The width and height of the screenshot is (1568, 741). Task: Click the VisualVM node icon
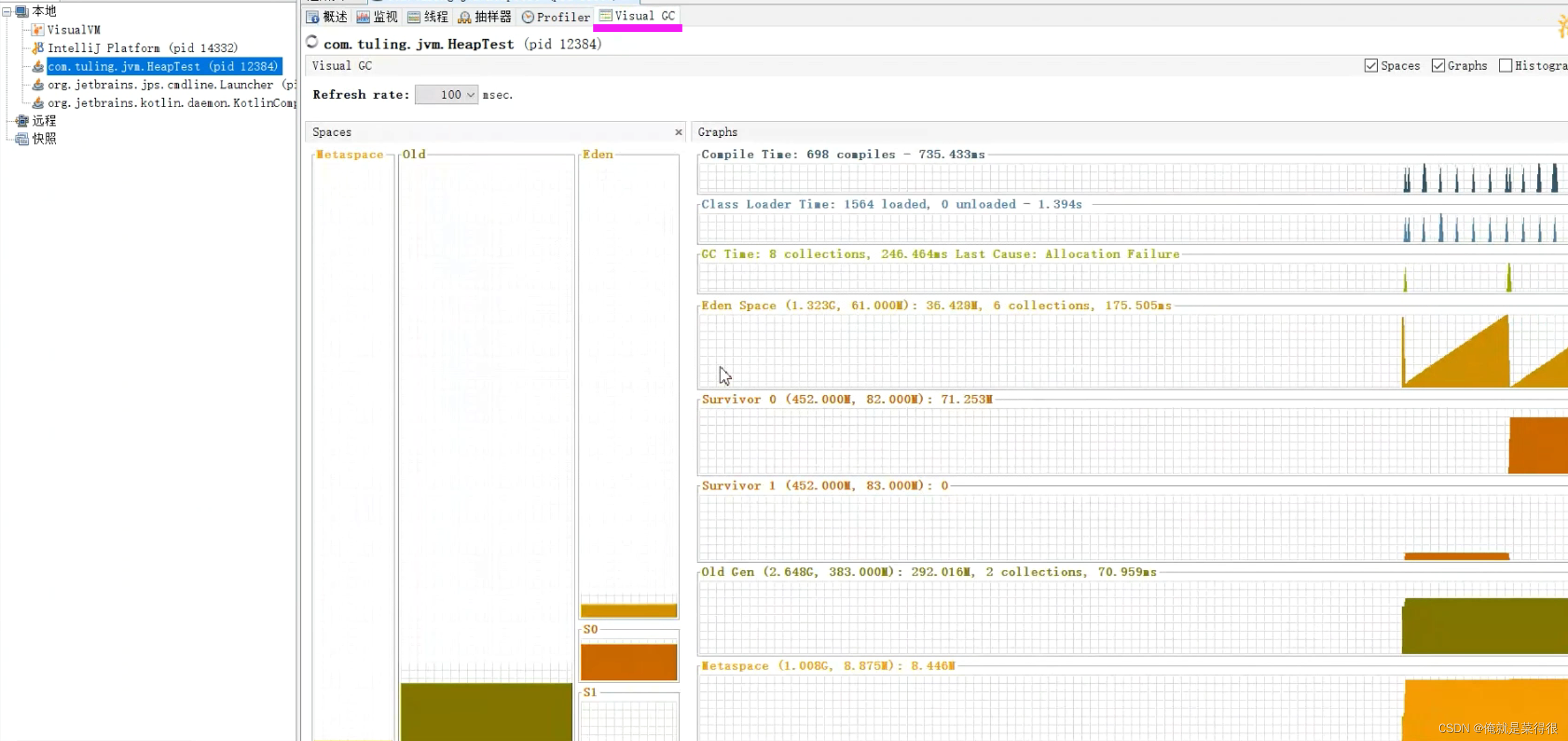point(38,29)
